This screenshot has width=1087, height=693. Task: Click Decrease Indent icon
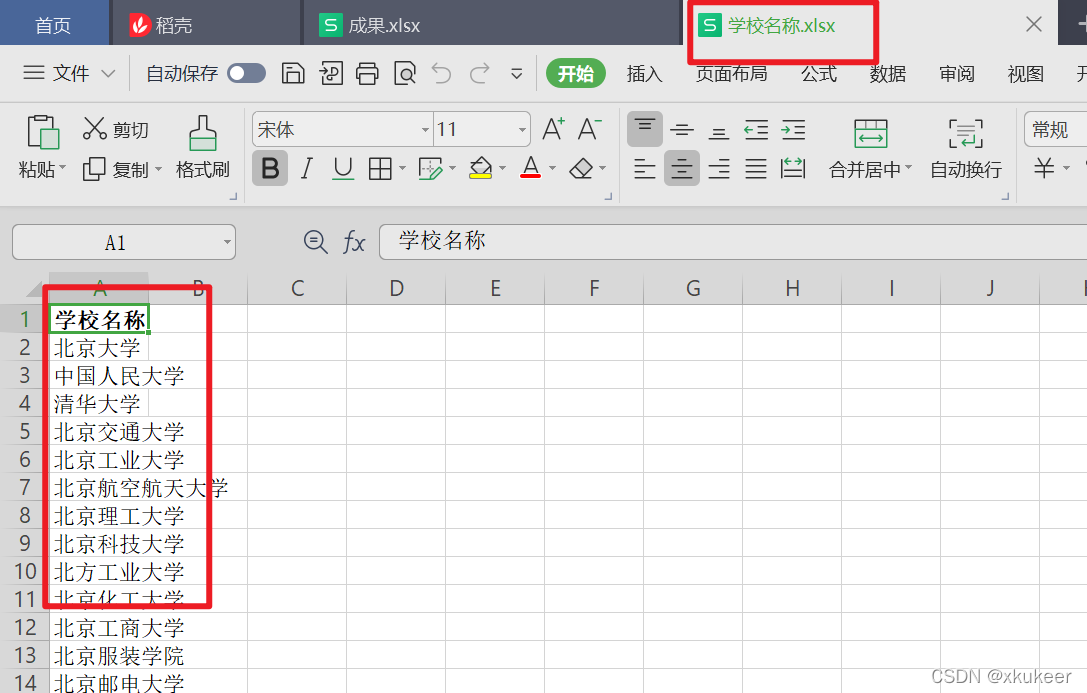pyautogui.click(x=756, y=130)
